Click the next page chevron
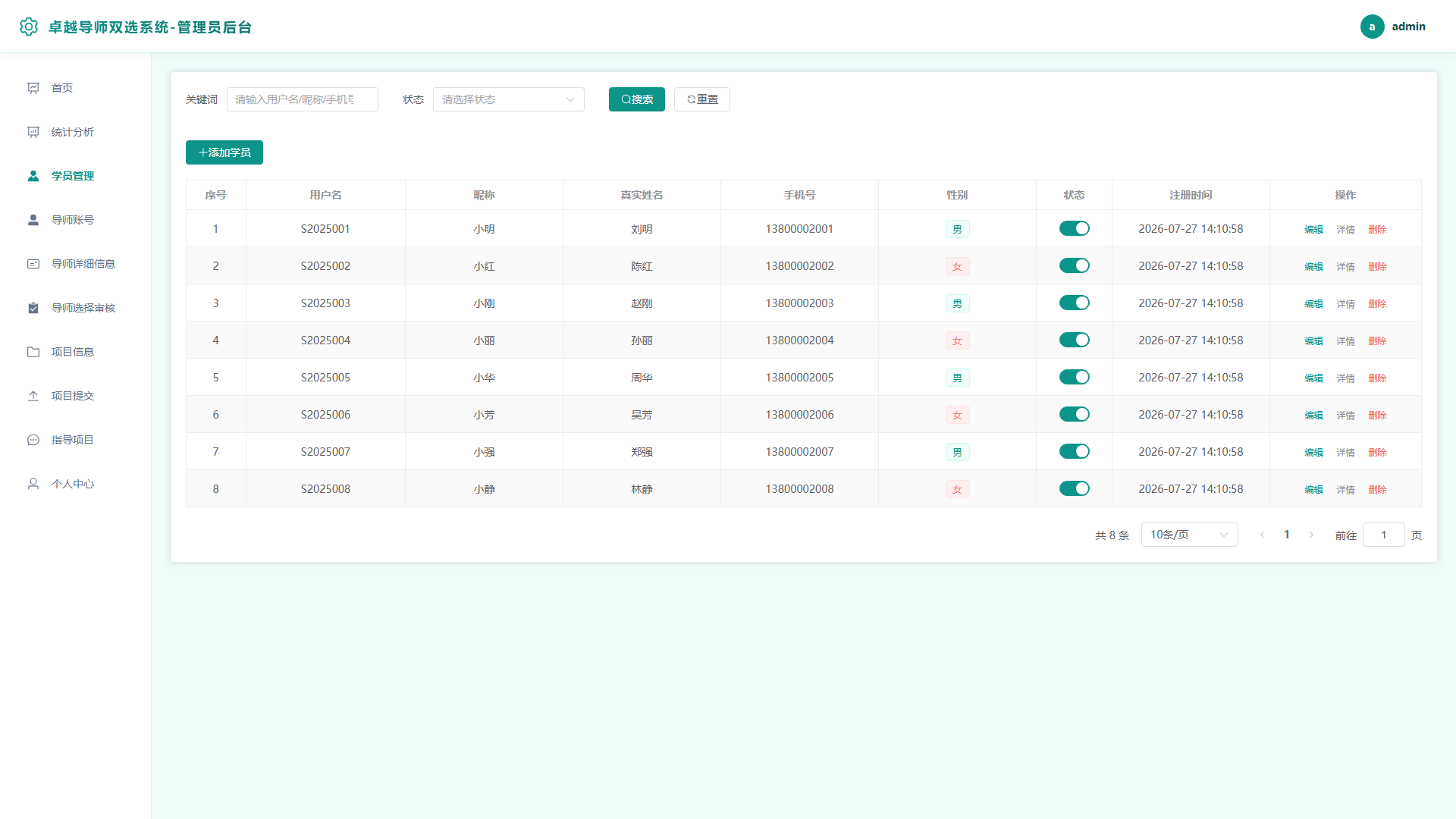Image resolution: width=1456 pixels, height=819 pixels. pos(1311,535)
